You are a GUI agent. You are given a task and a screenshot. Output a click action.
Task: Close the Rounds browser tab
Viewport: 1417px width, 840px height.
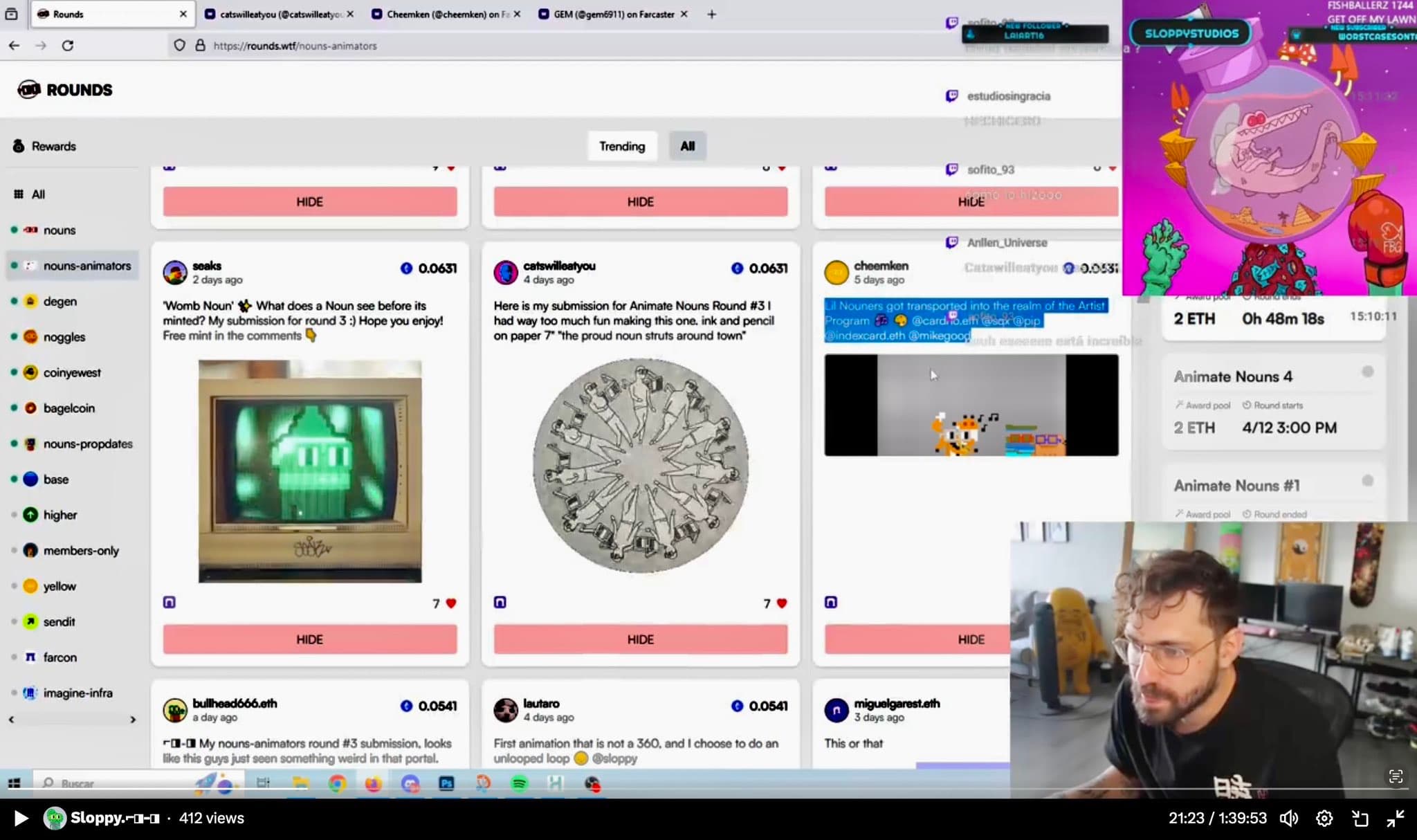coord(183,14)
